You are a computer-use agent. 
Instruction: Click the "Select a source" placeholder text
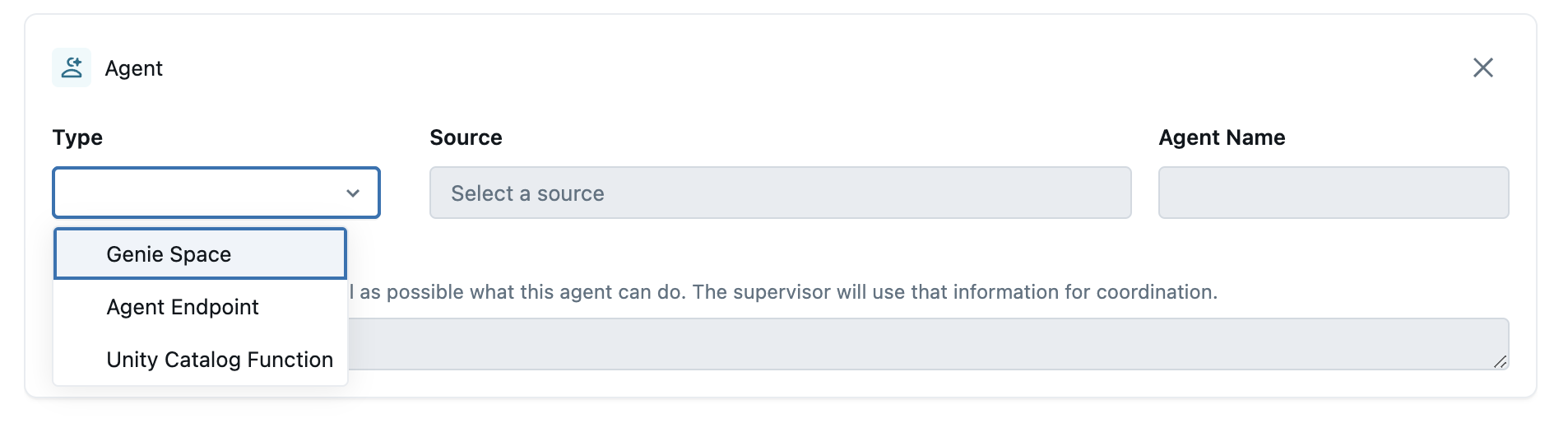527,193
